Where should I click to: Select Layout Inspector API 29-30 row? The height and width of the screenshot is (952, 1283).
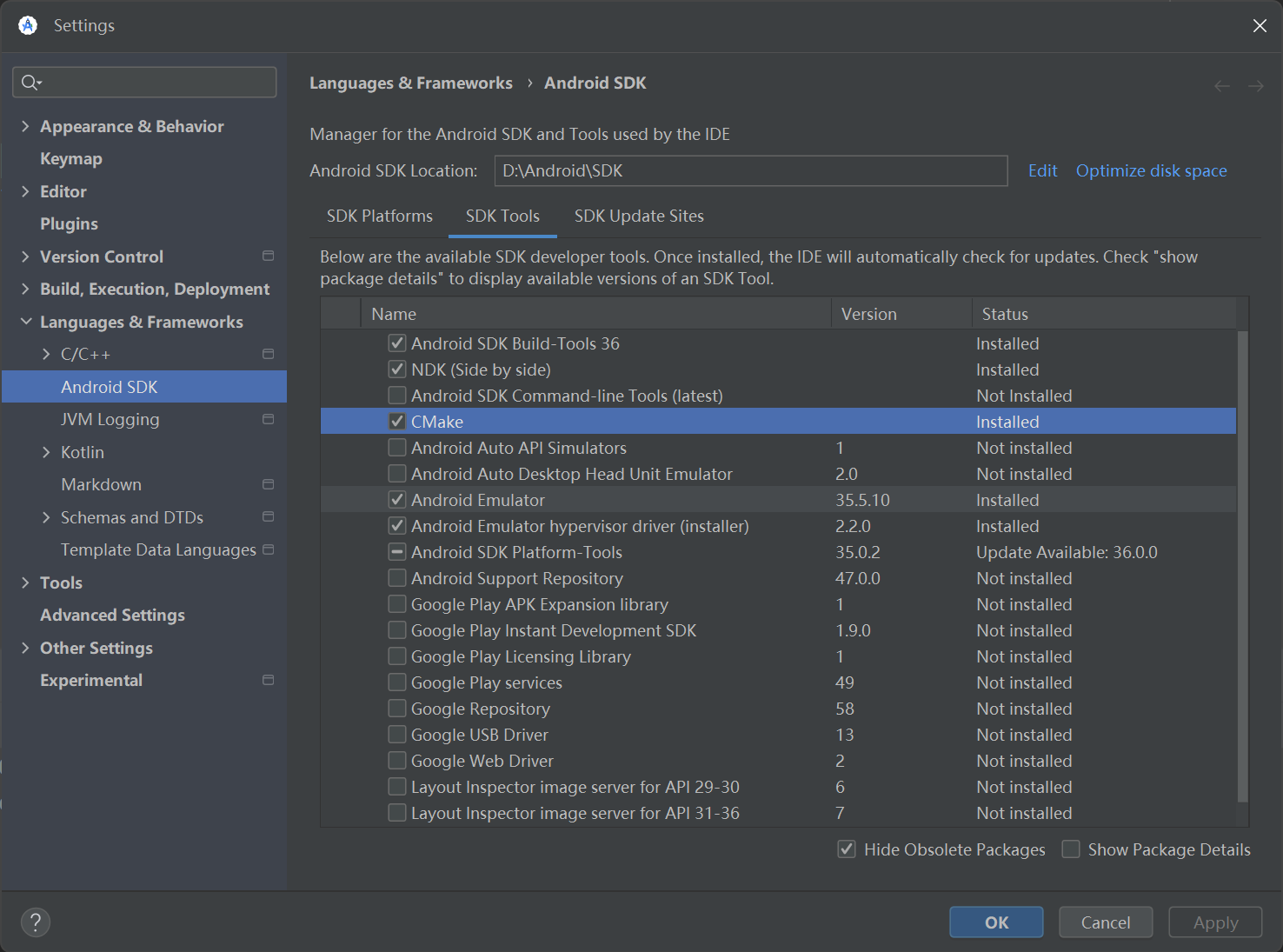click(778, 787)
